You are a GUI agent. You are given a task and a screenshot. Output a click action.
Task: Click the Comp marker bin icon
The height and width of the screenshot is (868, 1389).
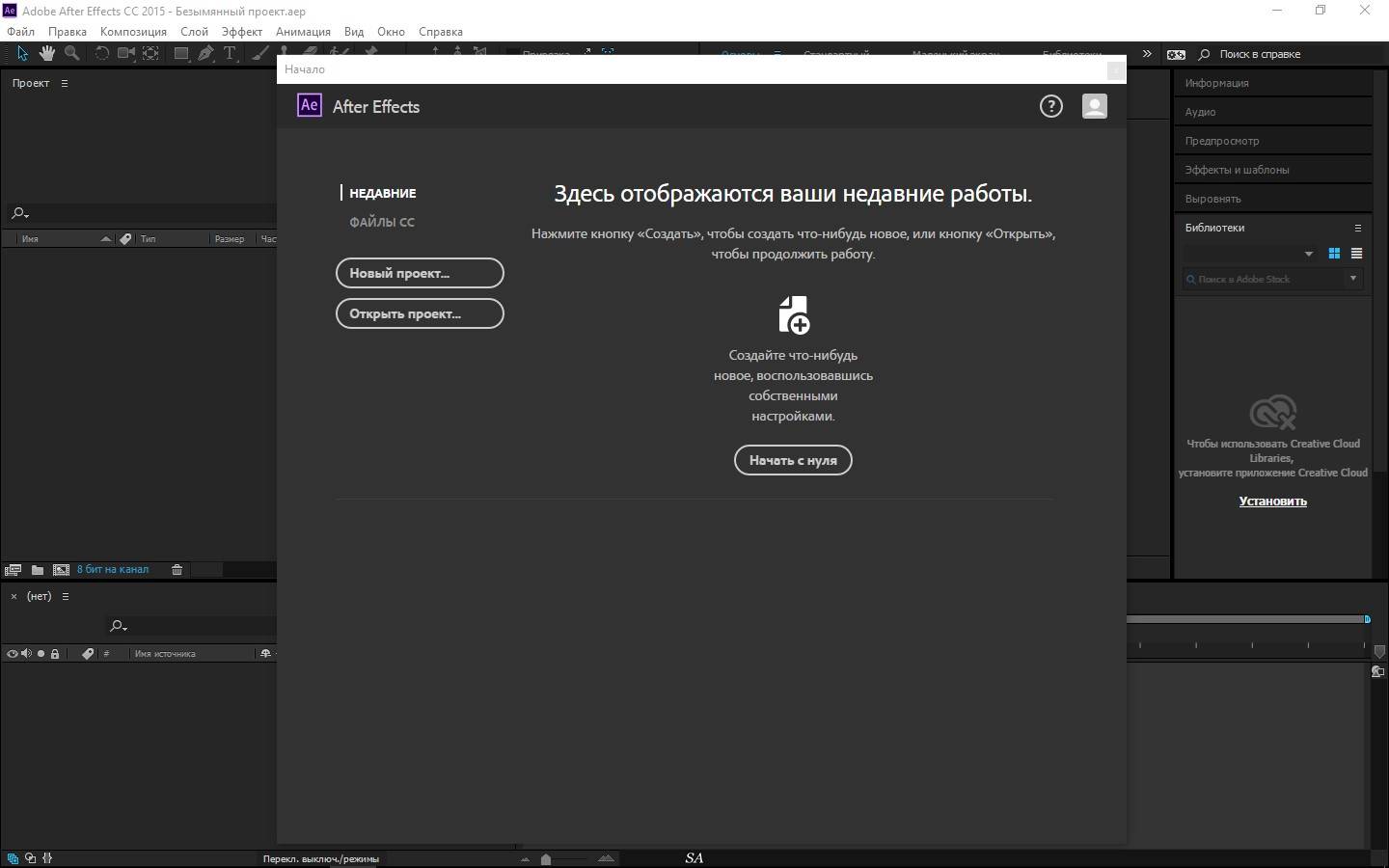[x=1379, y=652]
